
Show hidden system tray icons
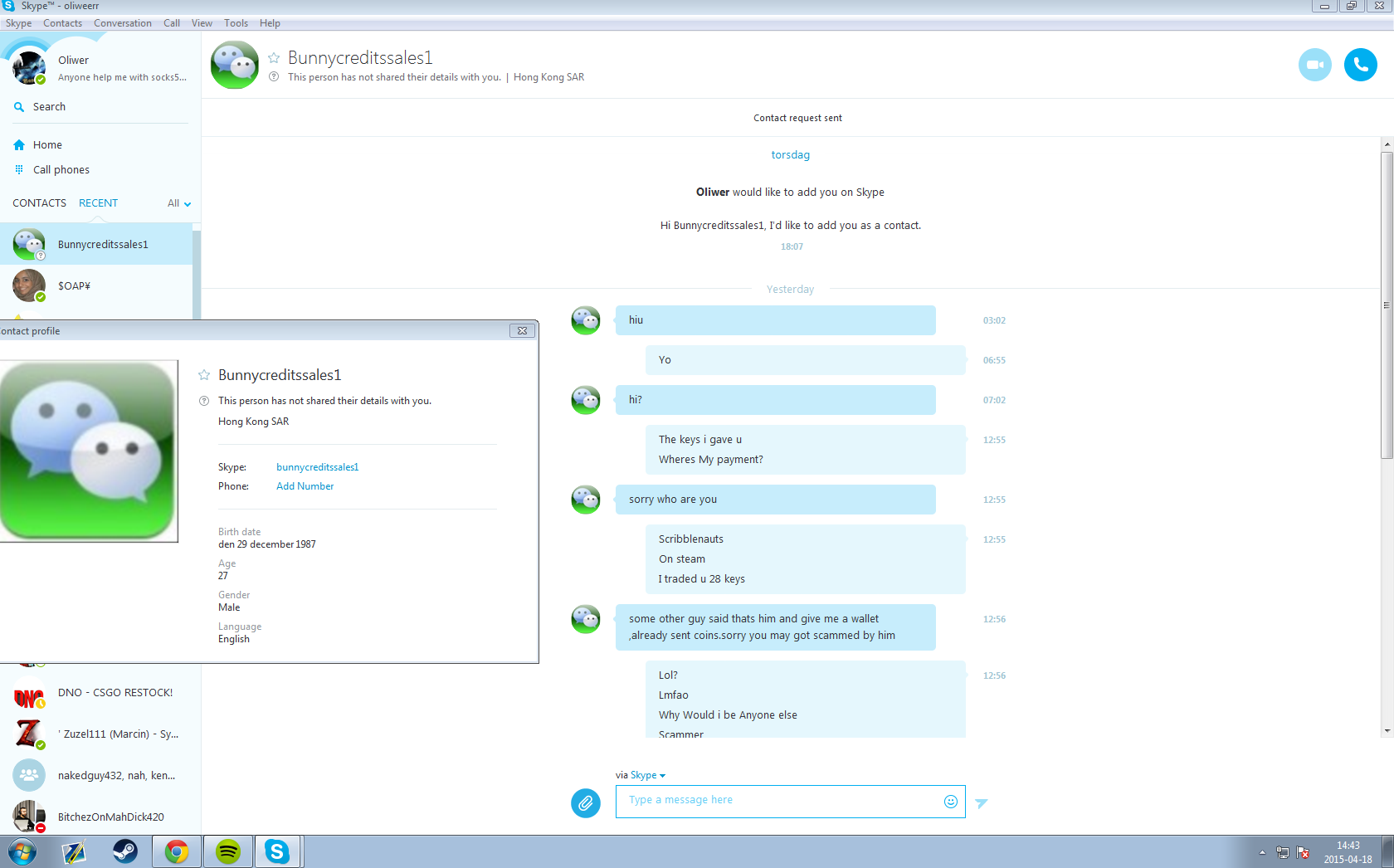click(1262, 852)
